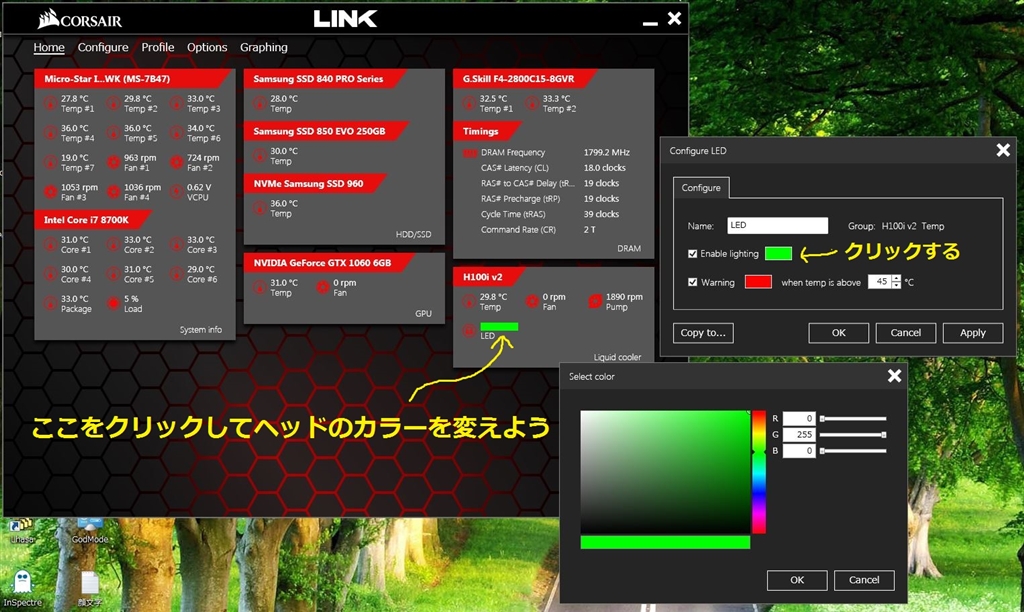
Task: Click the System info label
Action: click(x=200, y=330)
